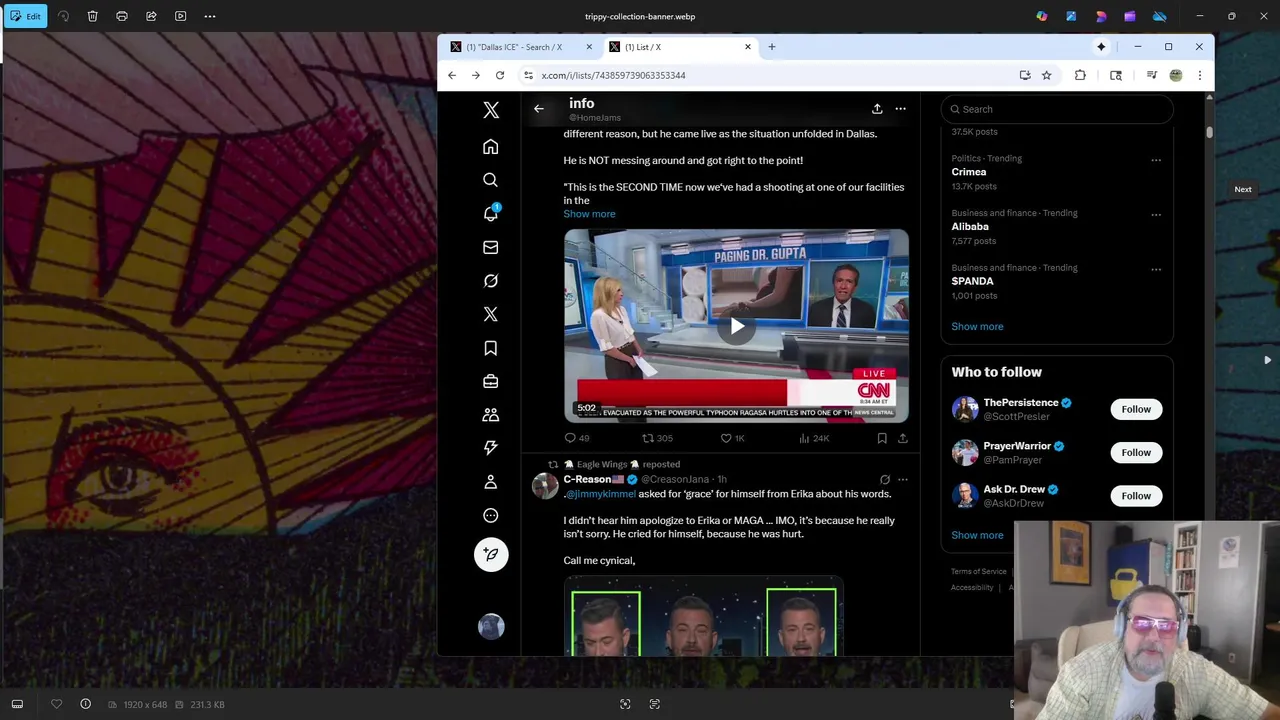This screenshot has width=1280, height=720.
Task: Open X Jobs briefcase icon
Action: point(491,381)
